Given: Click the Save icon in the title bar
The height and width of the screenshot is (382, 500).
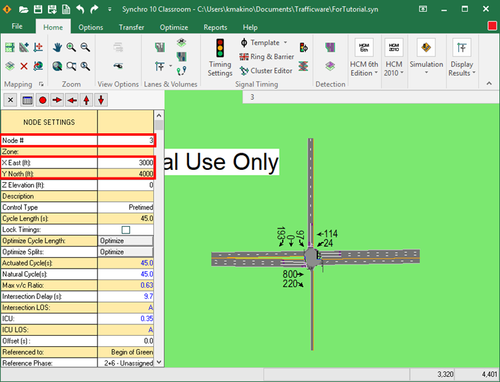Looking at the screenshot, I should [38, 9].
